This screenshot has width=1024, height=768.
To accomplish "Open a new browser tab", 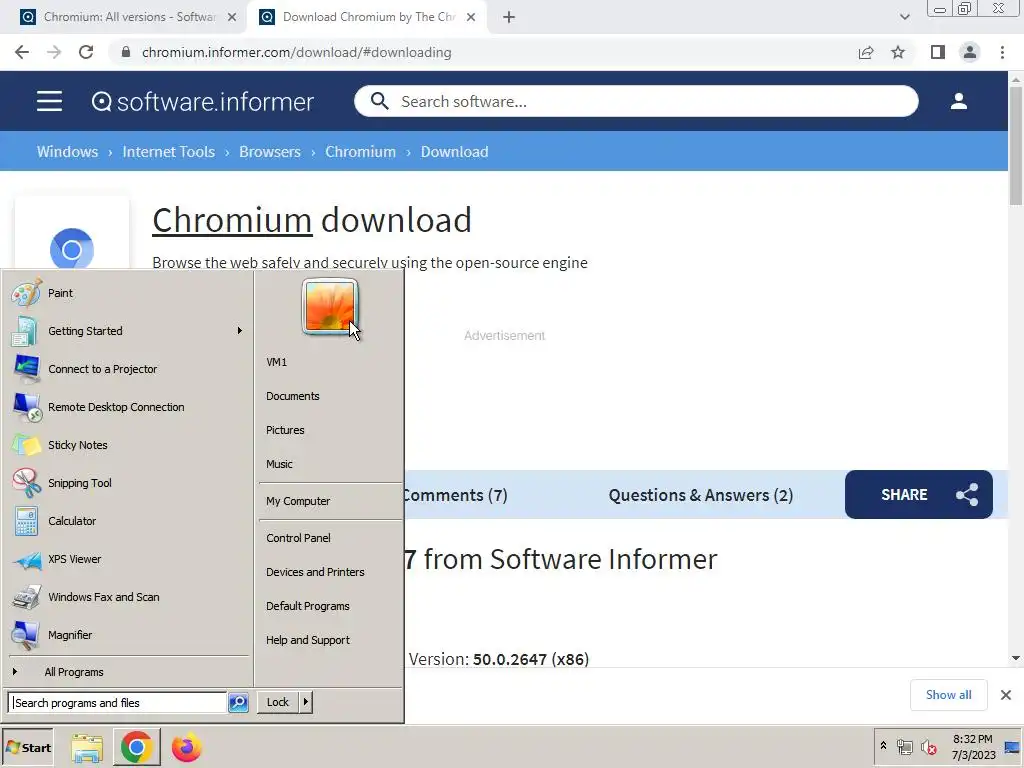I will click(509, 17).
